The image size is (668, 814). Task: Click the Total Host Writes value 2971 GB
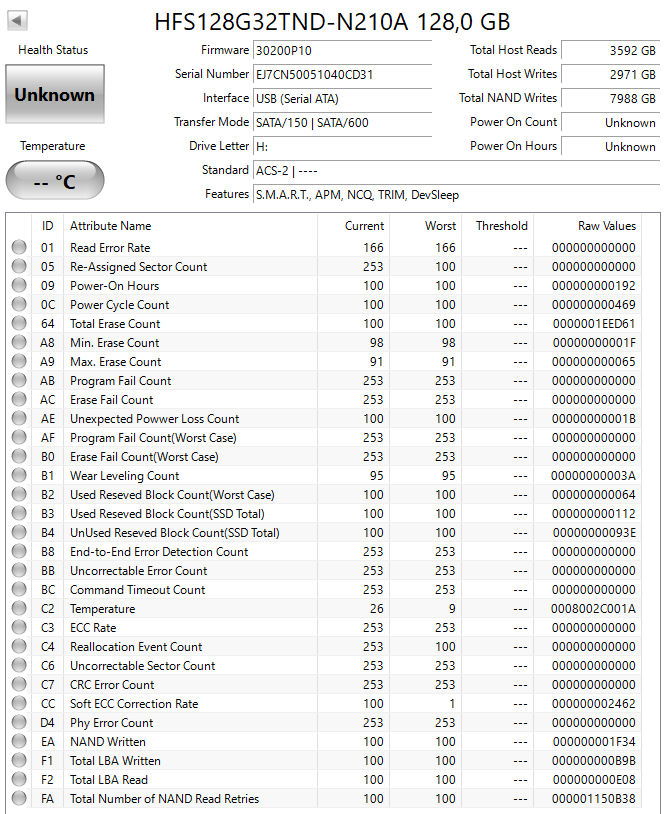coord(611,74)
